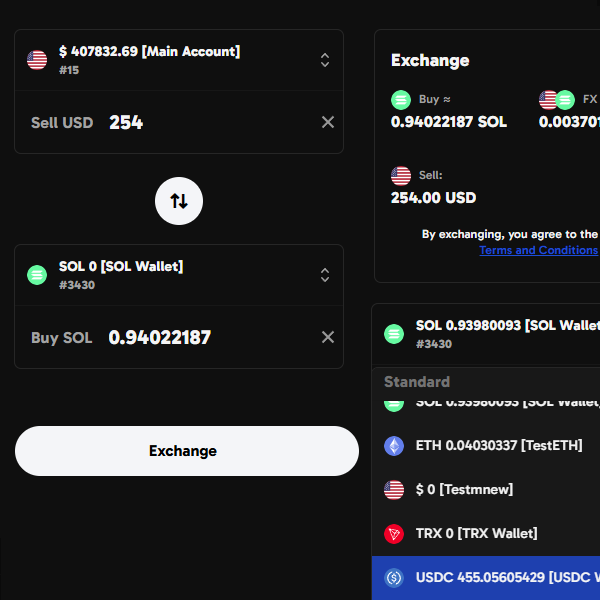Clear the Buy SOL amount
This screenshot has width=600, height=600.
click(328, 337)
